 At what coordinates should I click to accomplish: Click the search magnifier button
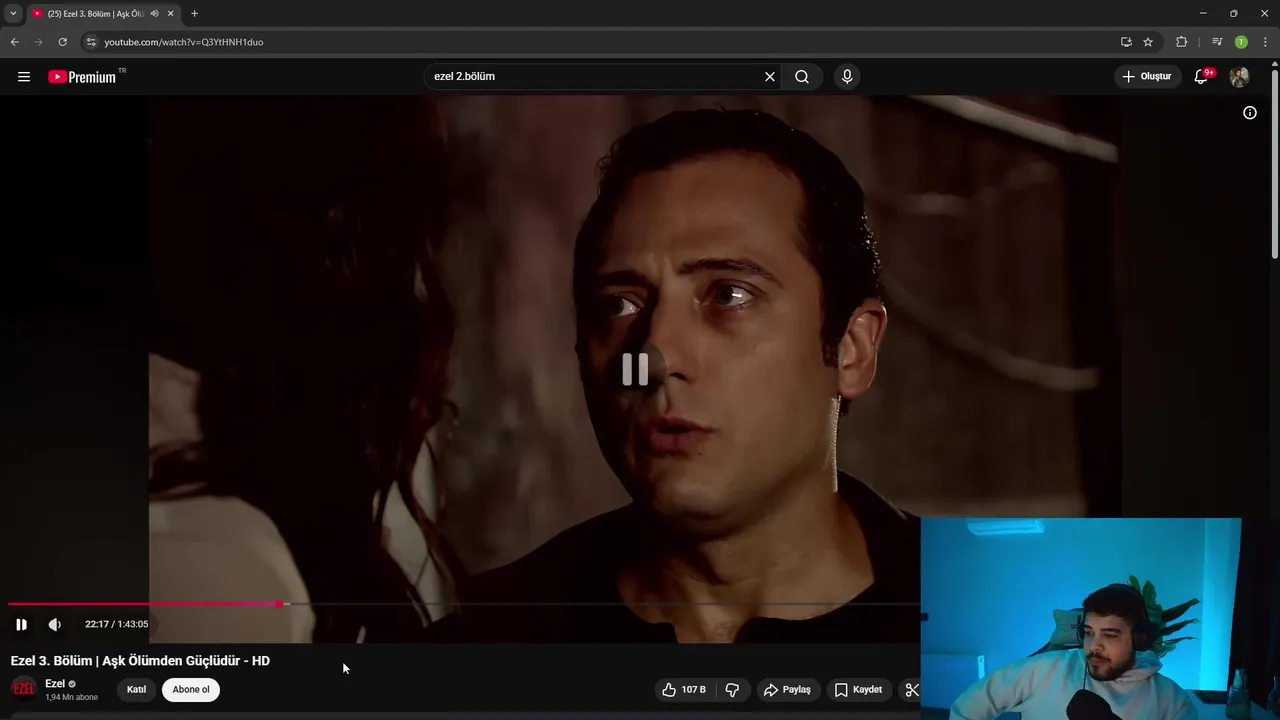click(802, 77)
